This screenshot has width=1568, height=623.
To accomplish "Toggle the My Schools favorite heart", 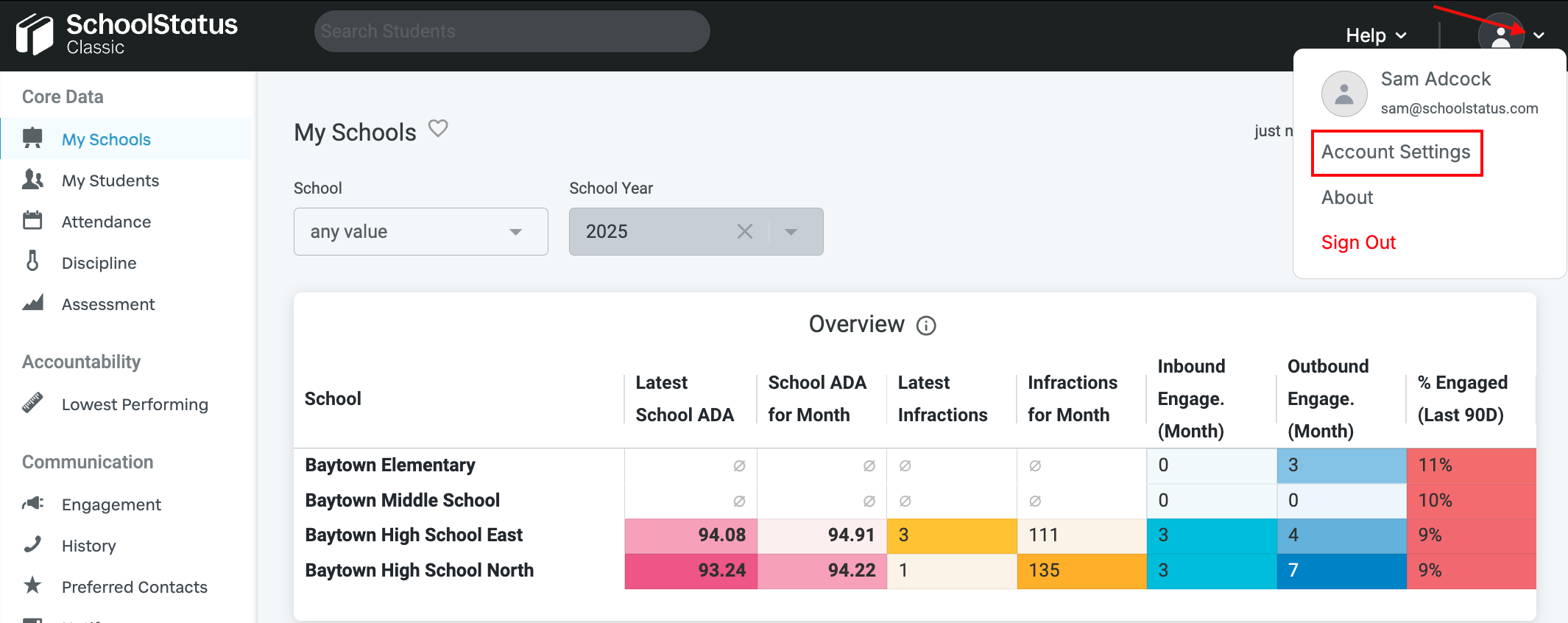I will [438, 129].
